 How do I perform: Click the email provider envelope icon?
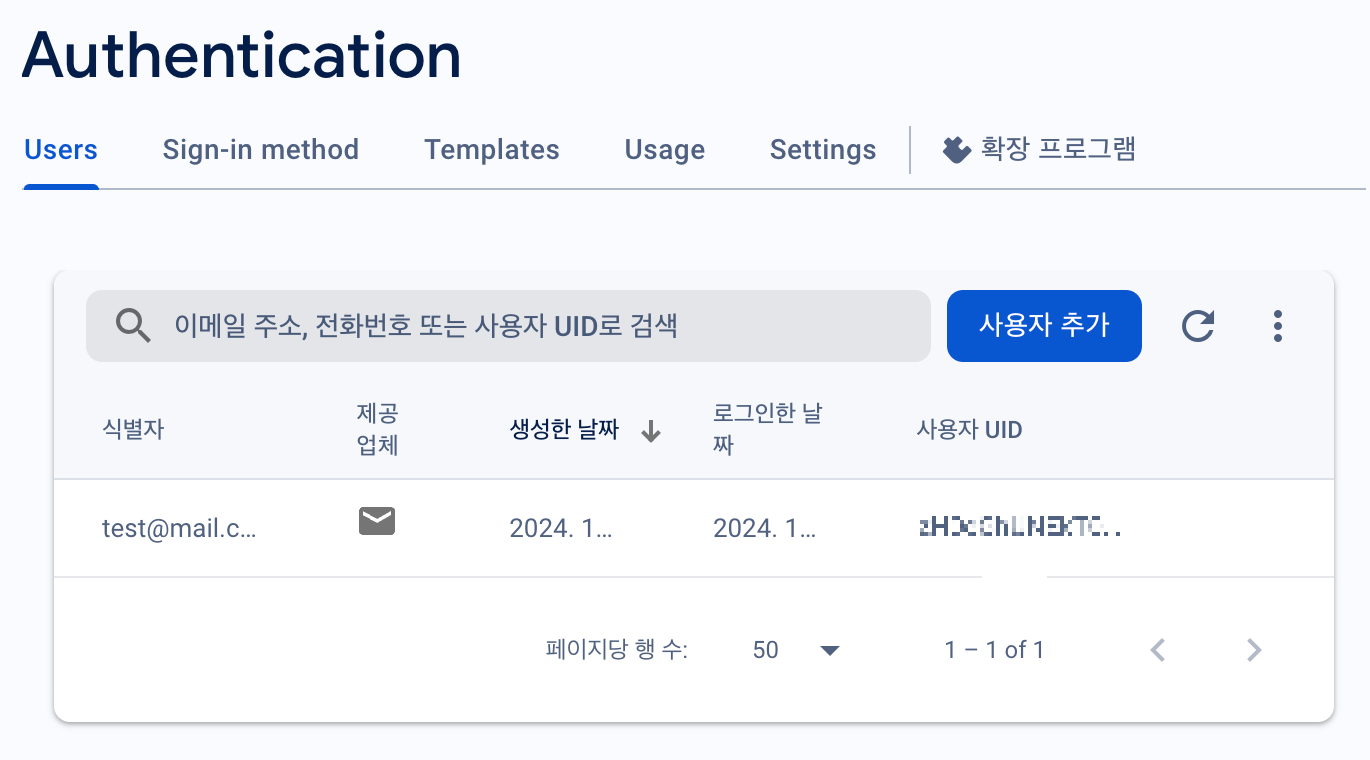click(377, 521)
